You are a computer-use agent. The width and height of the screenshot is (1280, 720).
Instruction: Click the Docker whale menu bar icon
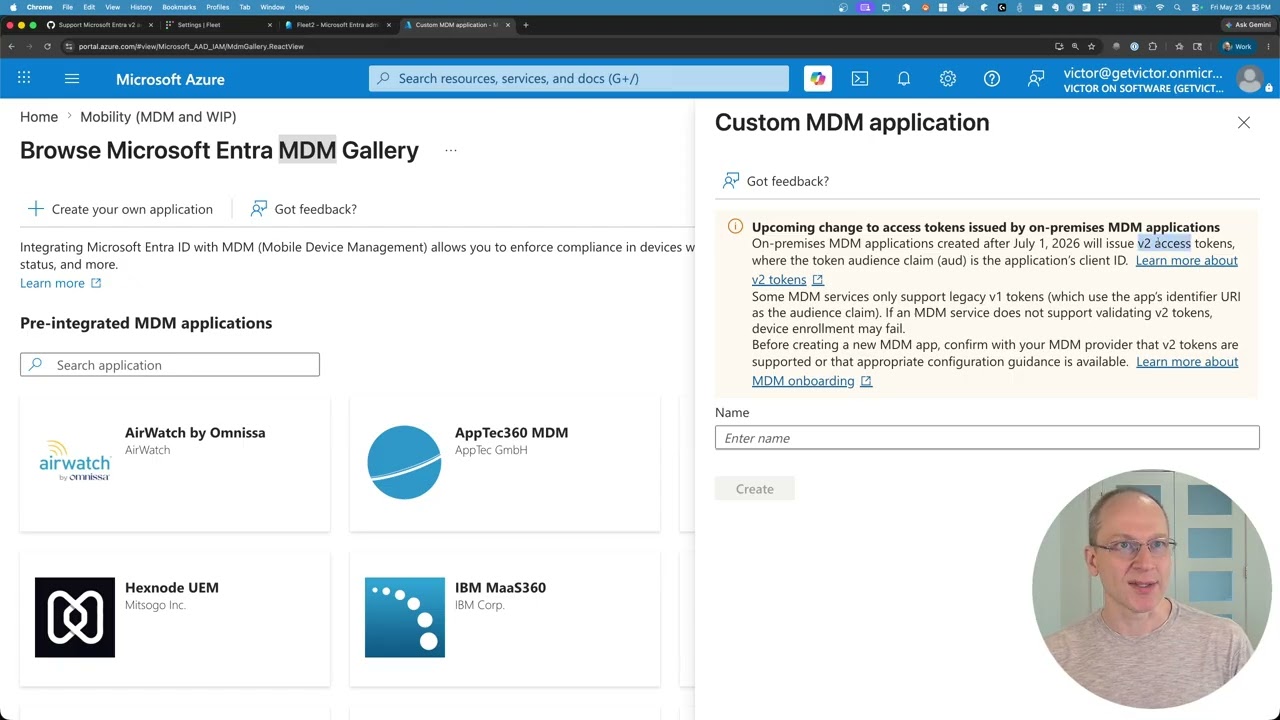tap(963, 7)
